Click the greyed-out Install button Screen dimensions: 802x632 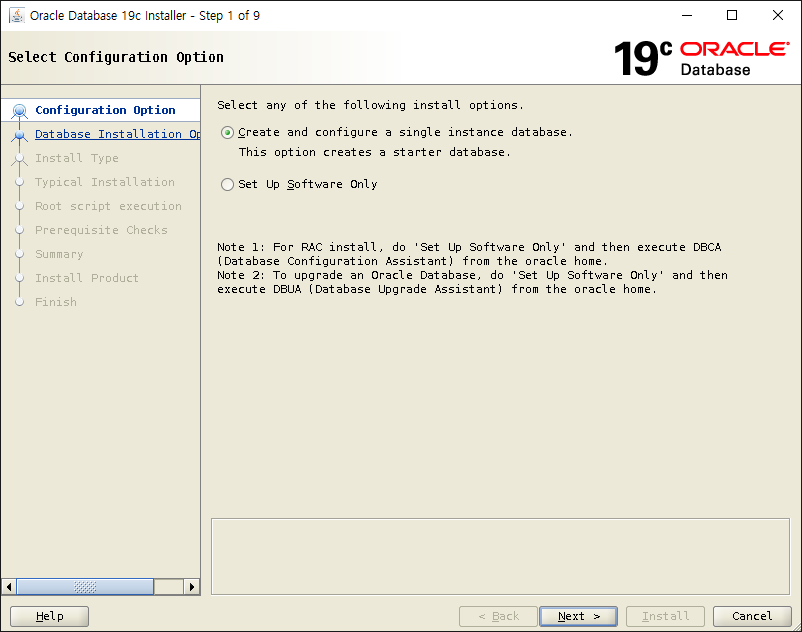click(x=665, y=616)
